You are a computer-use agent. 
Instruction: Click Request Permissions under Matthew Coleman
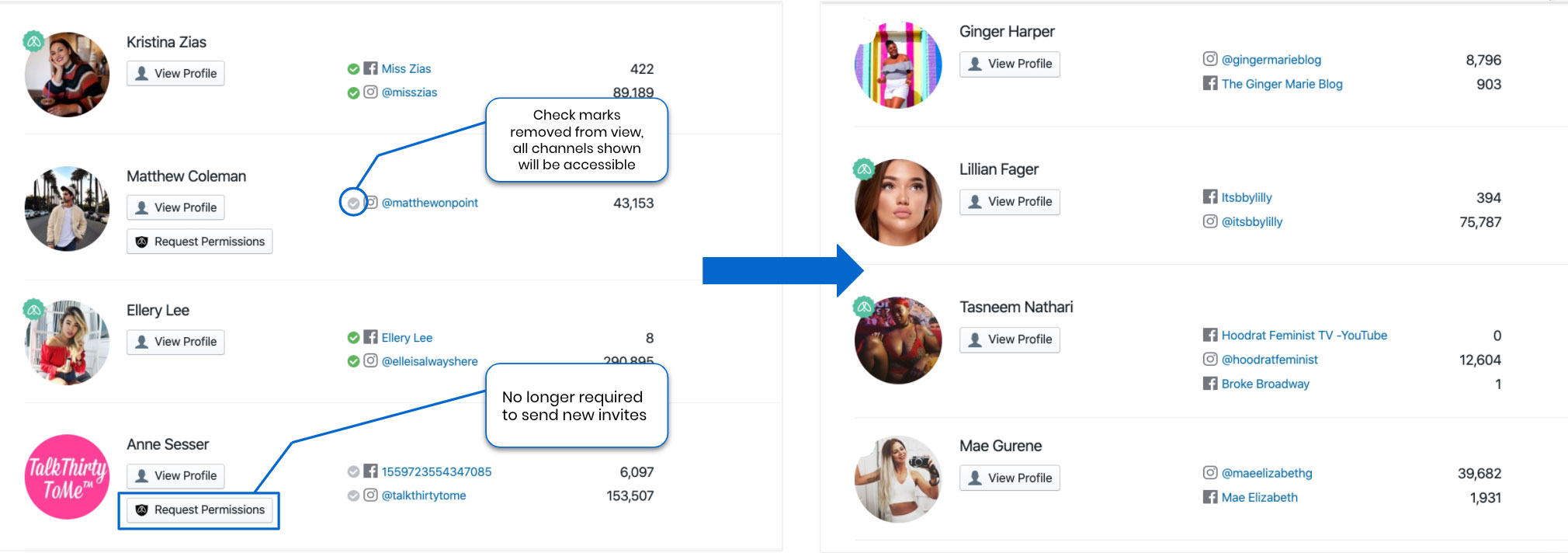point(199,242)
